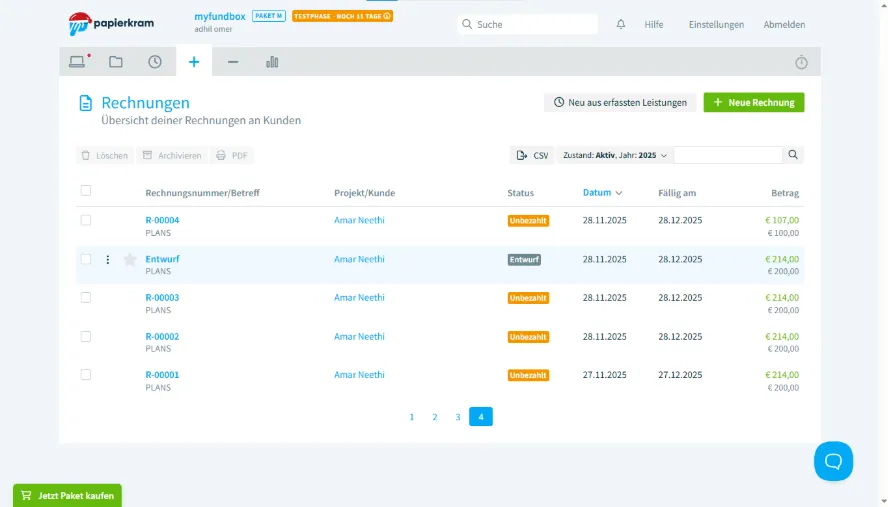Image resolution: width=888 pixels, height=507 pixels.
Task: Click the Archivieren button
Action: point(172,155)
